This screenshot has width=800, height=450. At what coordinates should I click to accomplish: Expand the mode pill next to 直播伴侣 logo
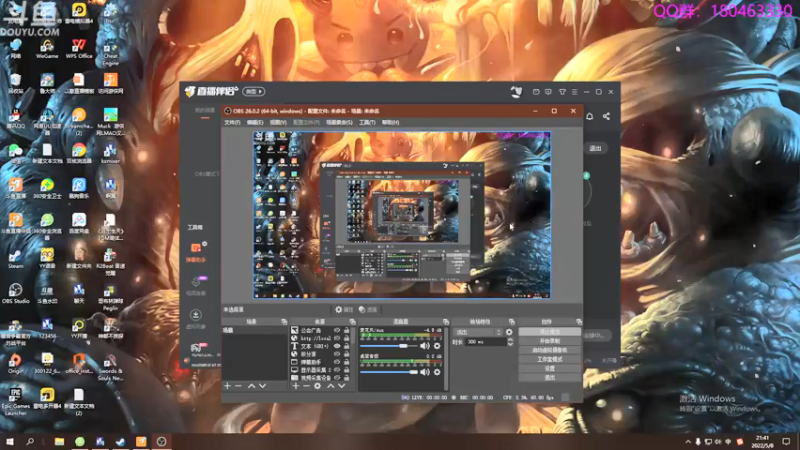tap(254, 91)
